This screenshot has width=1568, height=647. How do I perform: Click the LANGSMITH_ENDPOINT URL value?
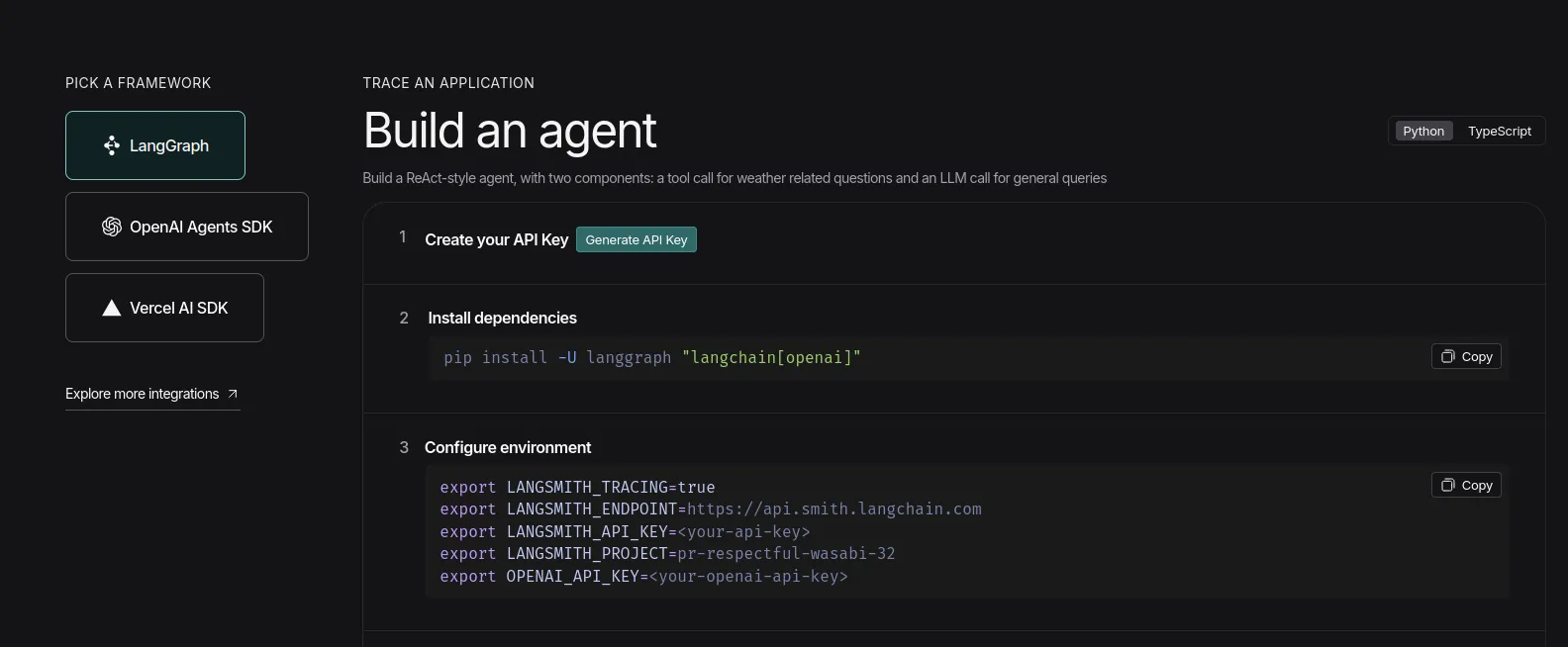(833, 508)
